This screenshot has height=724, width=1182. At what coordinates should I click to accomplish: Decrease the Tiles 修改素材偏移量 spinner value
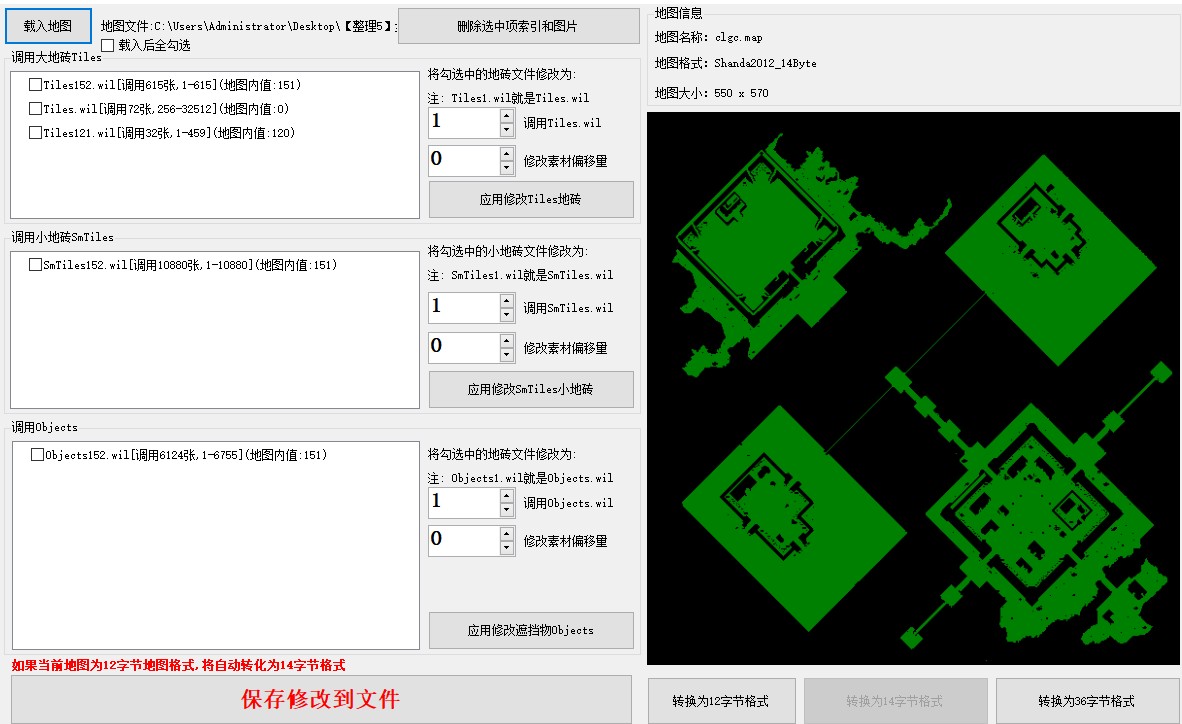[507, 168]
